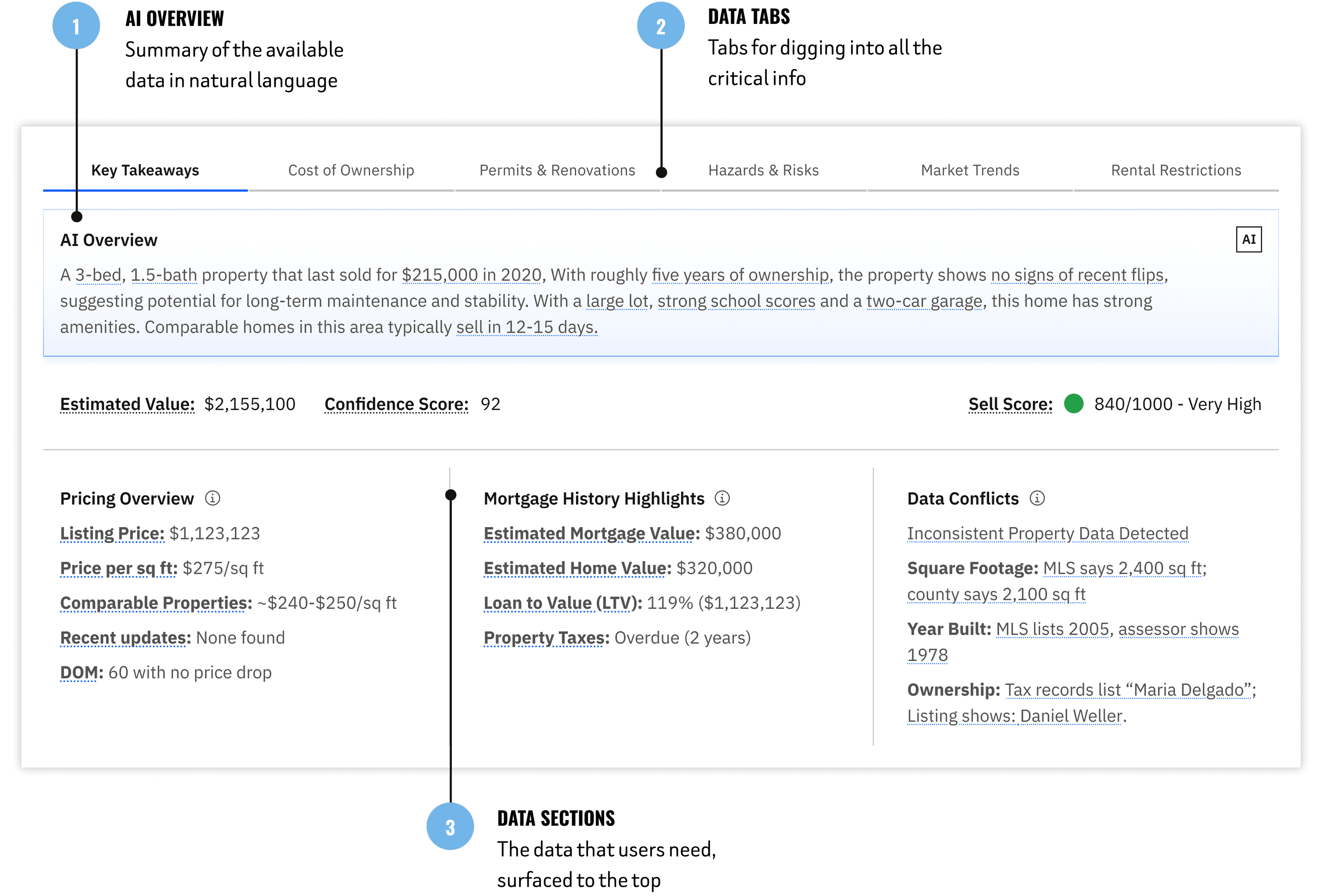
Task: Click info icon beside Mortgage History Highlights
Action: click(x=722, y=498)
